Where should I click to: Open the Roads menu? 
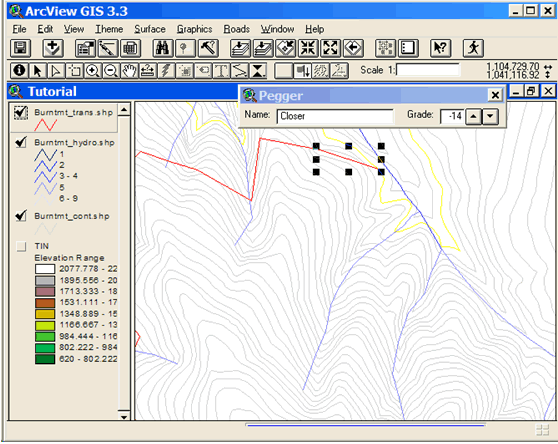point(236,29)
